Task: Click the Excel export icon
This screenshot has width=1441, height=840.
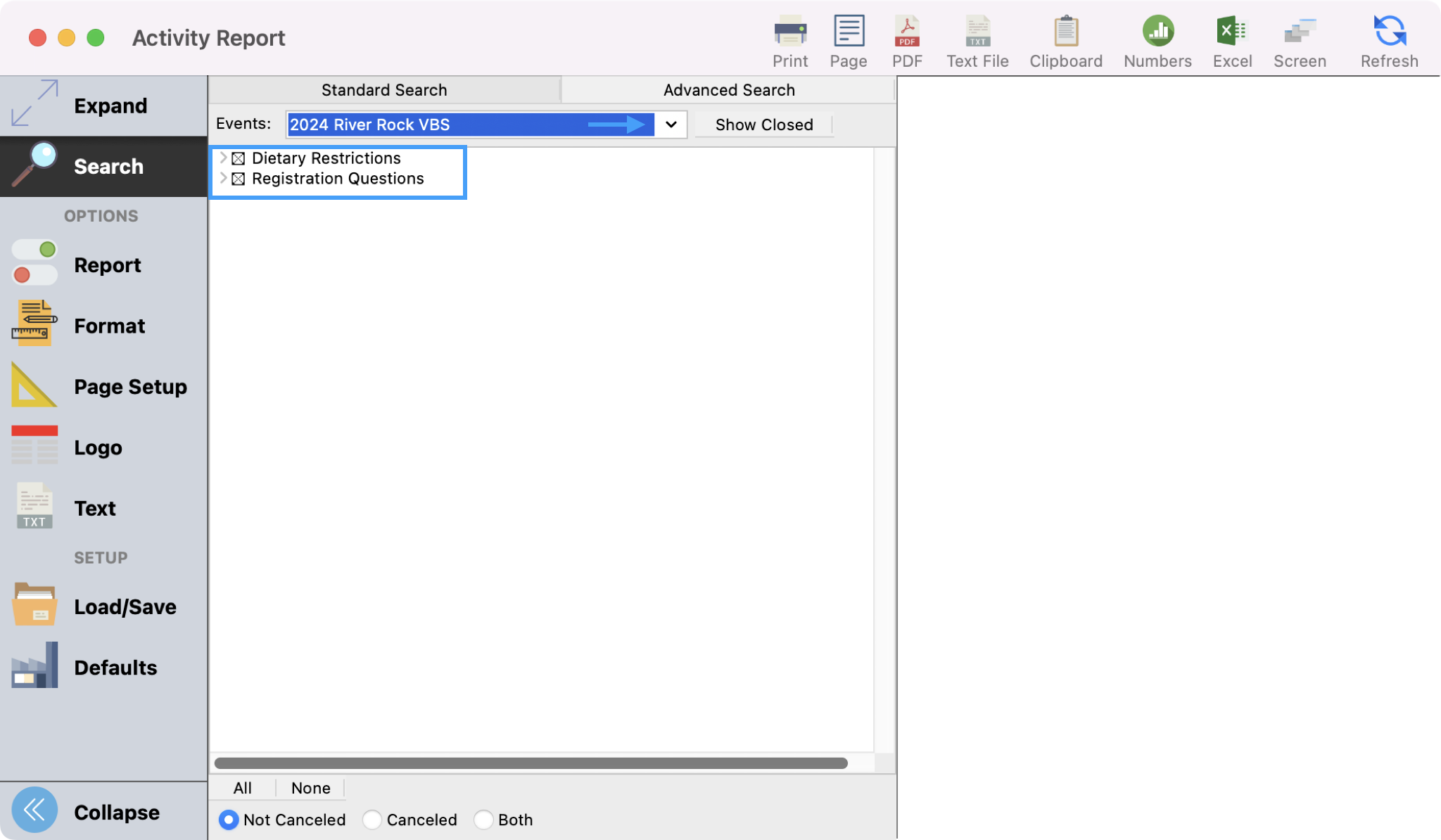Action: pyautogui.click(x=1231, y=32)
